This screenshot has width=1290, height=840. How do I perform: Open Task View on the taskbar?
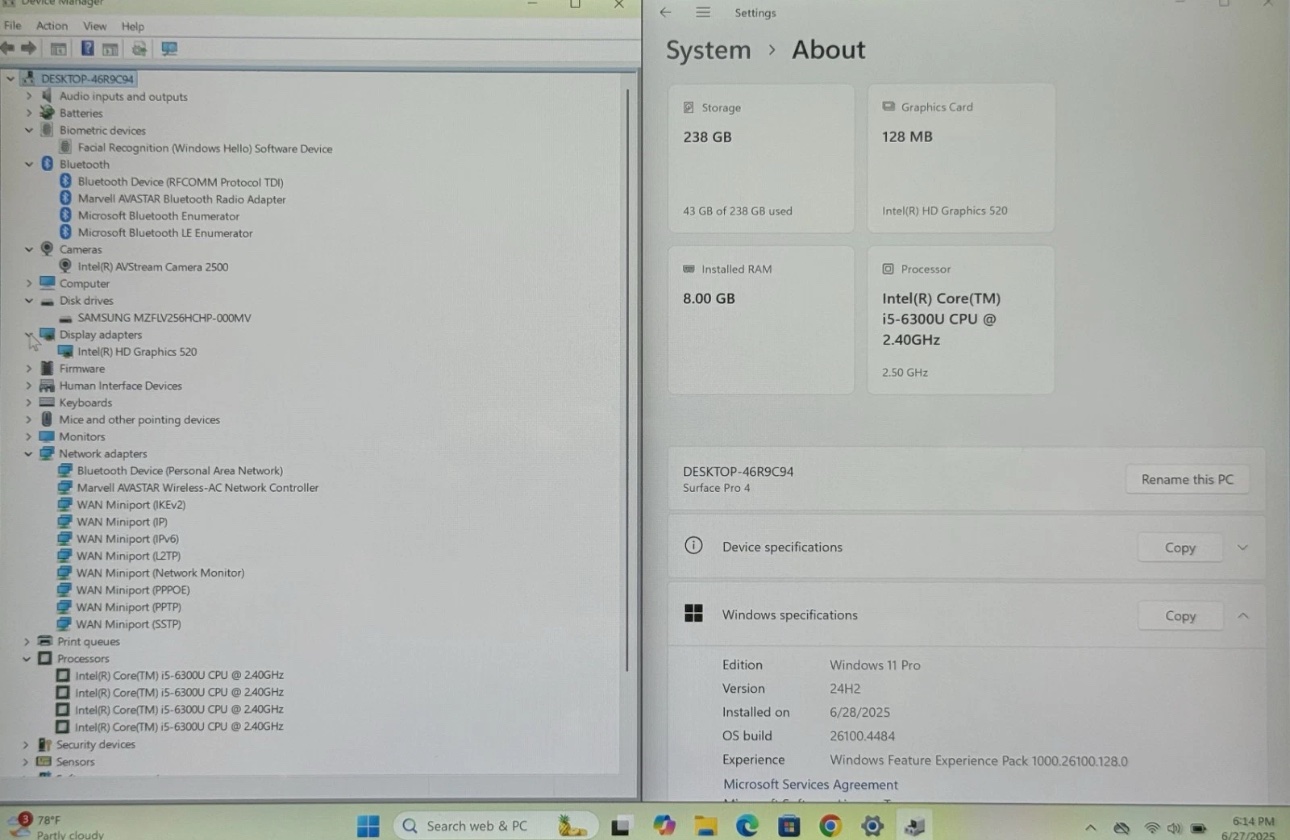(621, 826)
